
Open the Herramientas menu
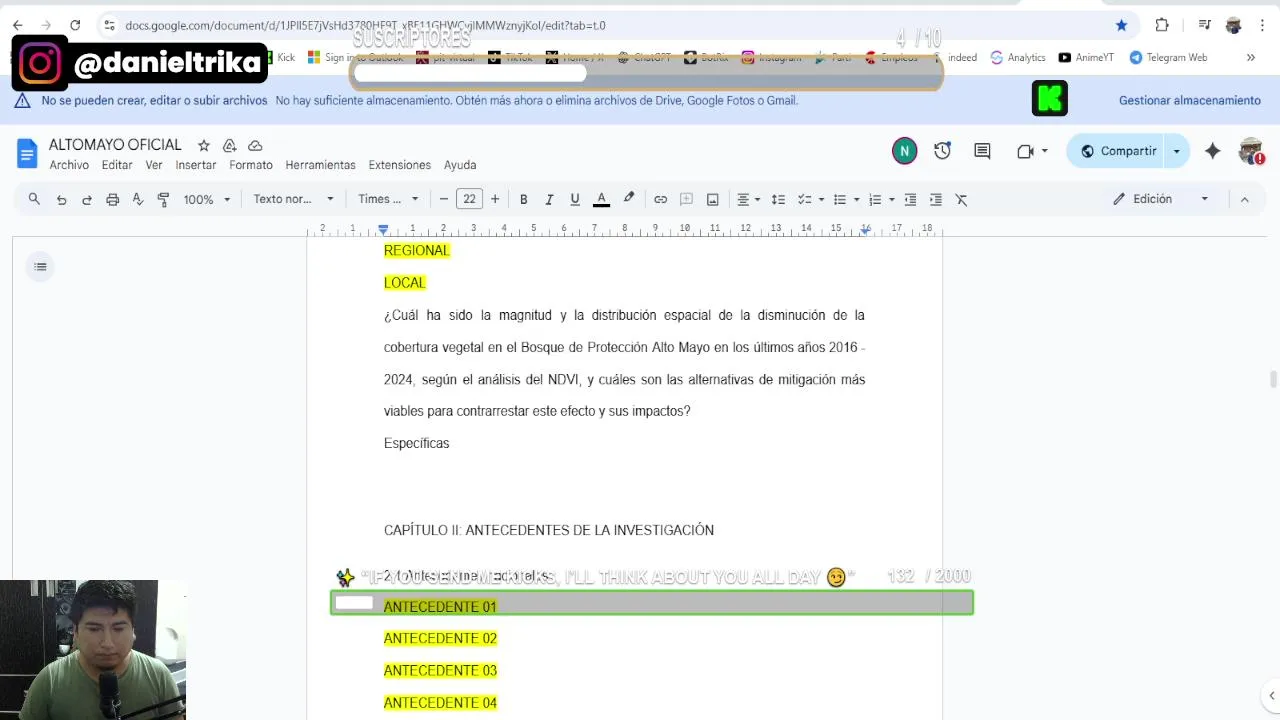[x=320, y=165]
